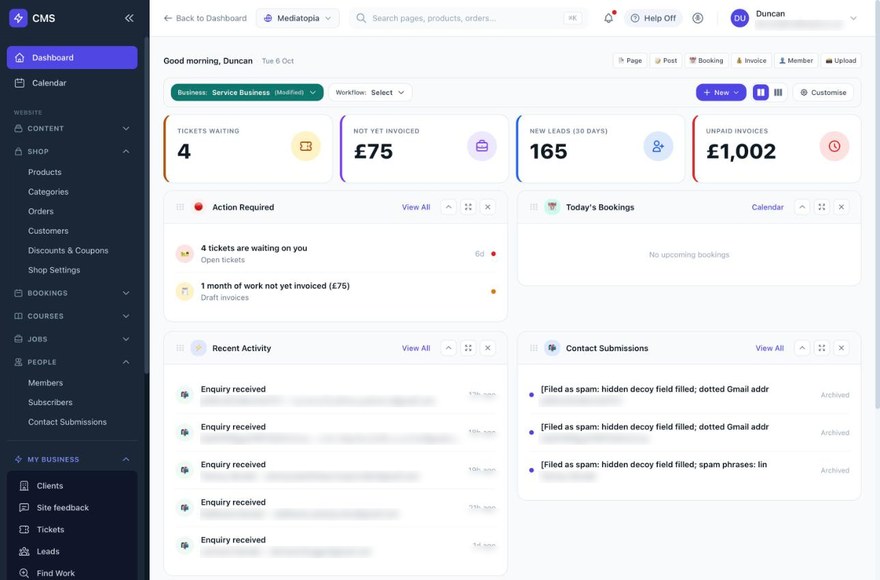Open '4 tickets are waiting on you'
Screen dimensions: 880x580
[336, 254]
